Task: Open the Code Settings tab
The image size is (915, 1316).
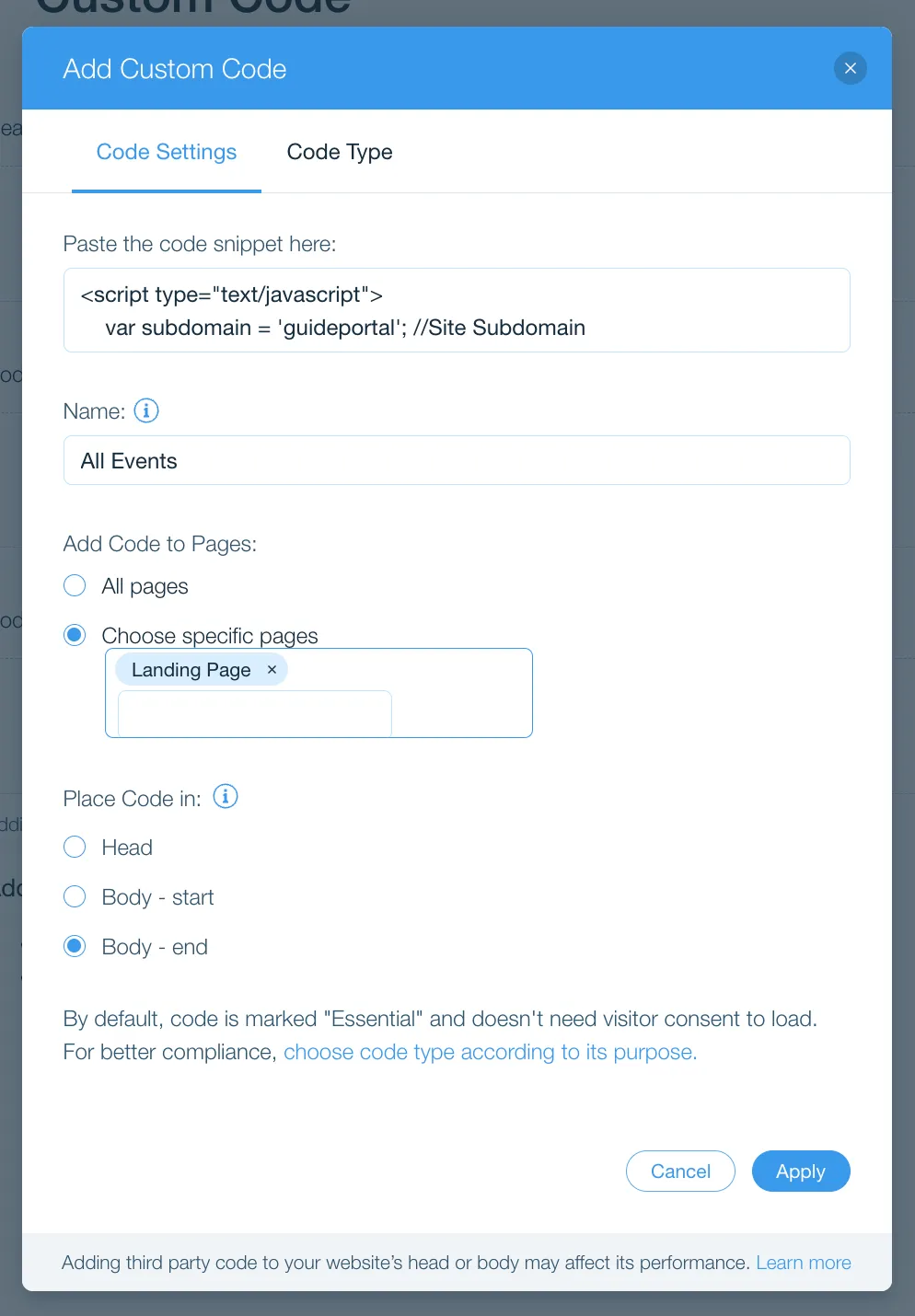Action: (167, 152)
